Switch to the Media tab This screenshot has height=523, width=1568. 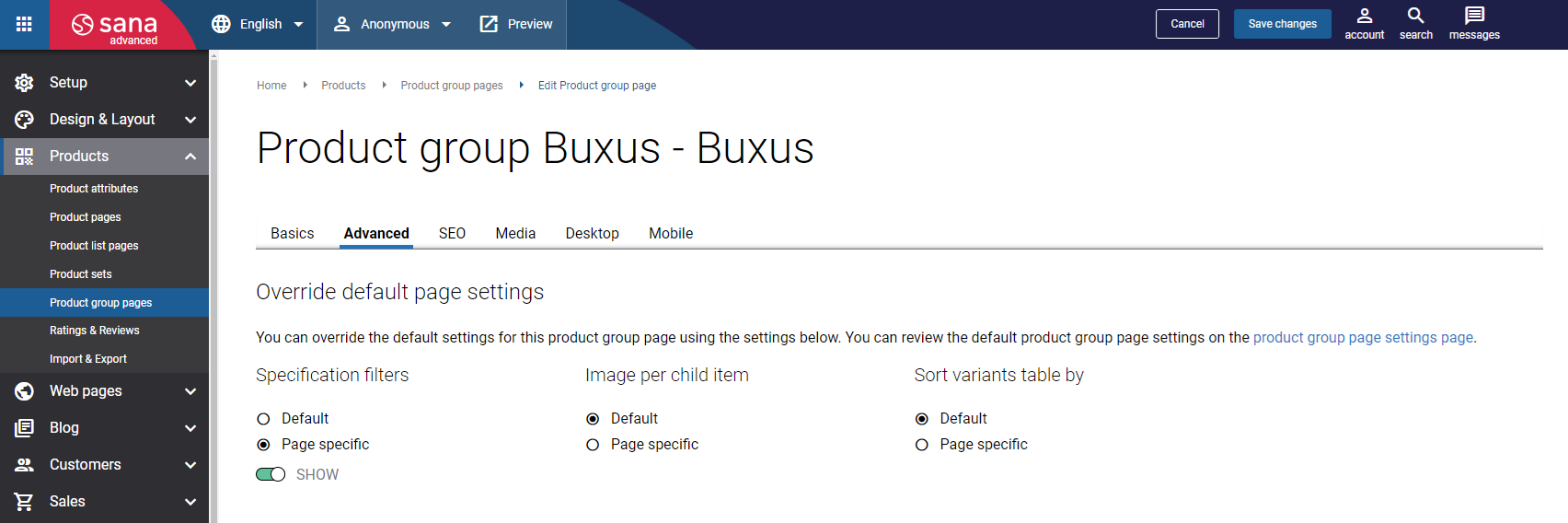click(x=515, y=234)
